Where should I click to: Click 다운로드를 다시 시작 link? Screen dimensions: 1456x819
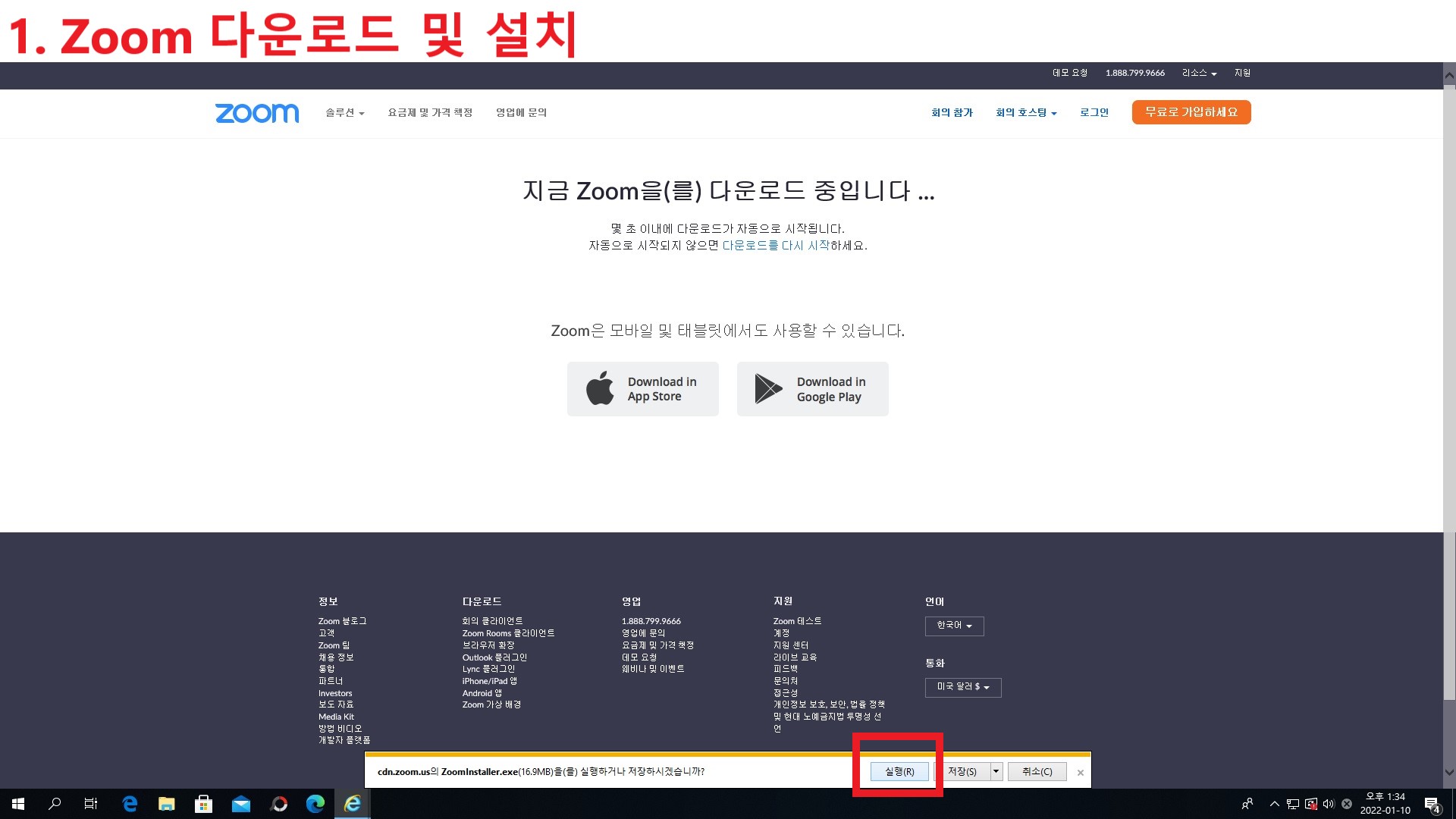click(x=776, y=246)
